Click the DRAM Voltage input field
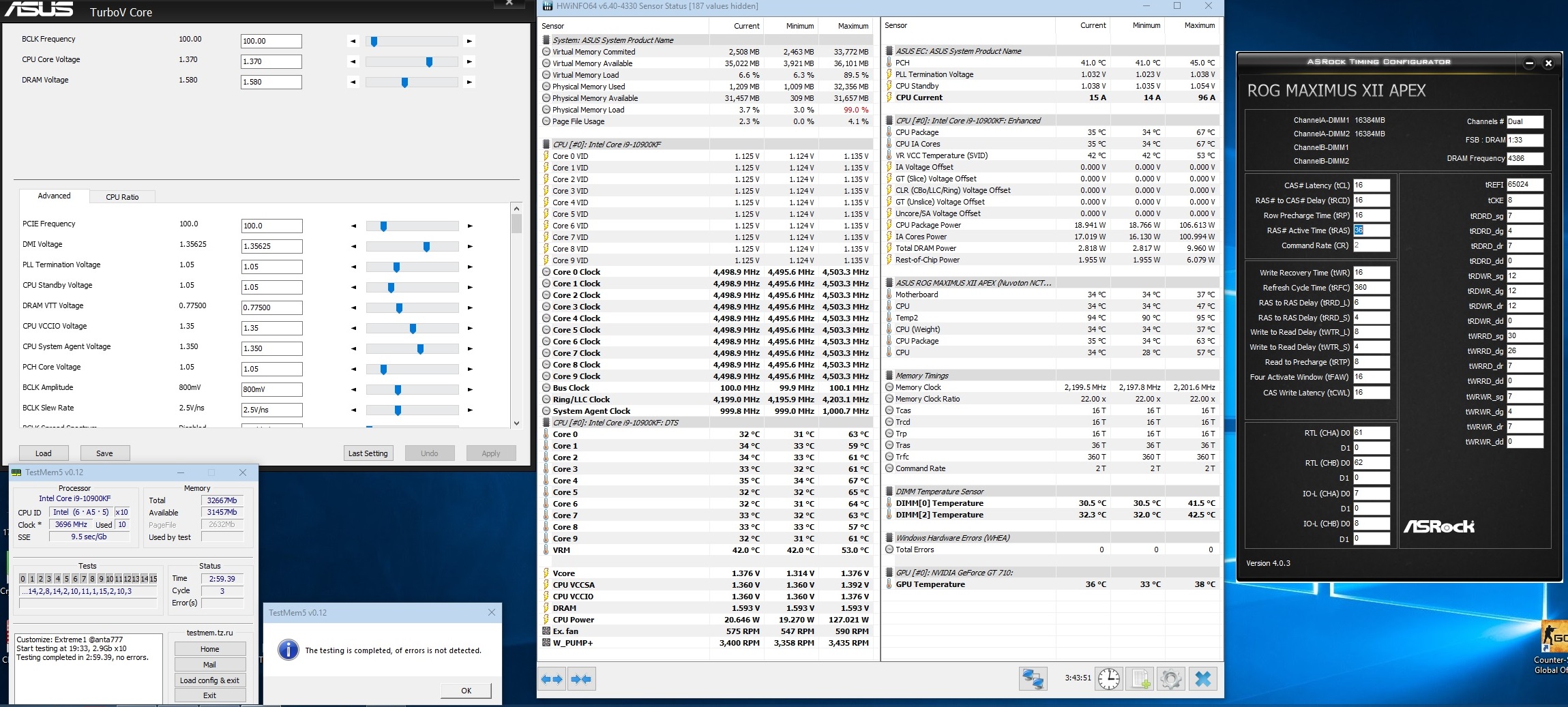The height and width of the screenshot is (707, 1568). tap(271, 82)
